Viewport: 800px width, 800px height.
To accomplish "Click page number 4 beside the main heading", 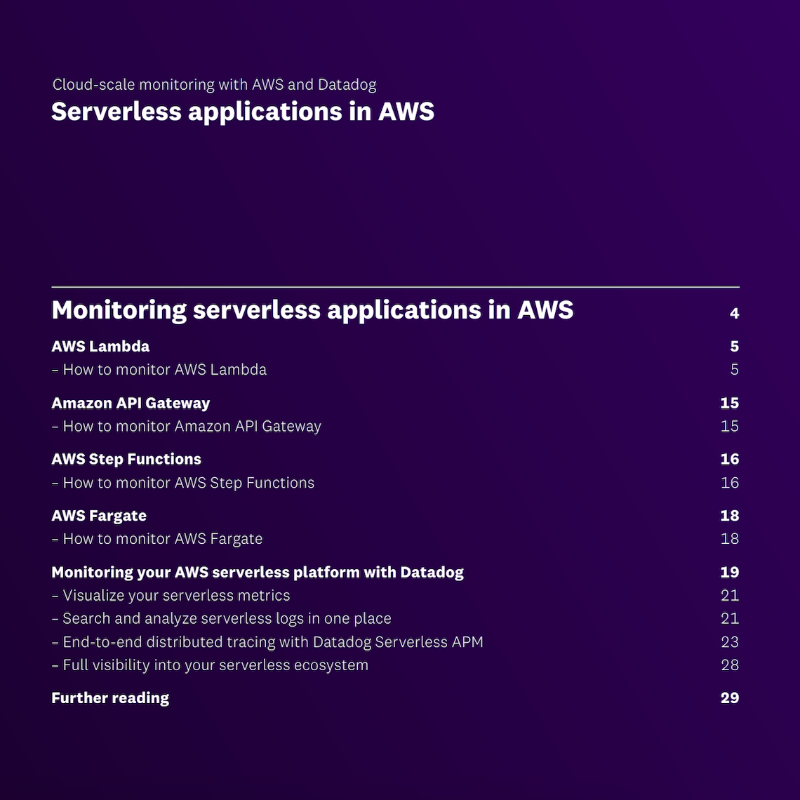I will click(734, 313).
